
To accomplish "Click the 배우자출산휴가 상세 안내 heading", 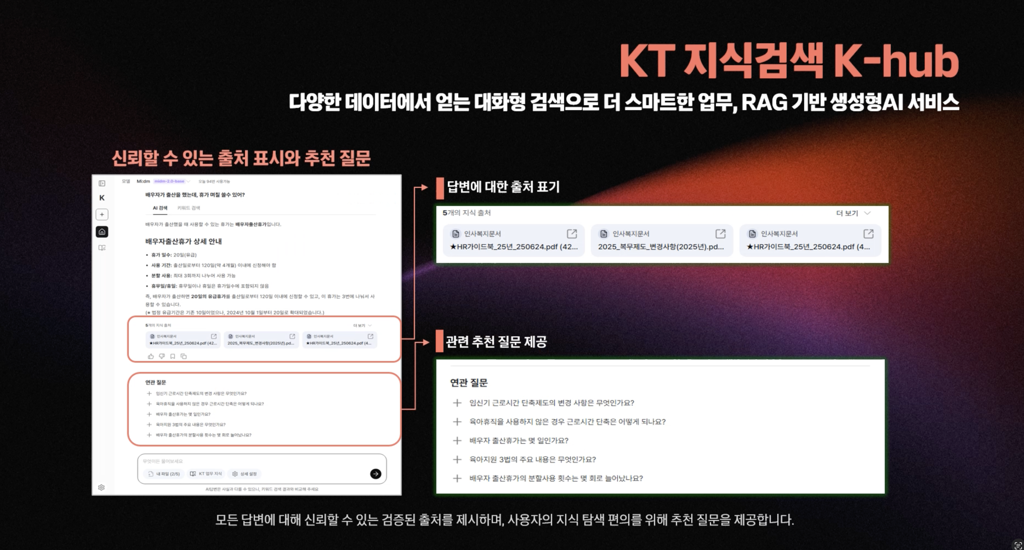I will pos(184,241).
